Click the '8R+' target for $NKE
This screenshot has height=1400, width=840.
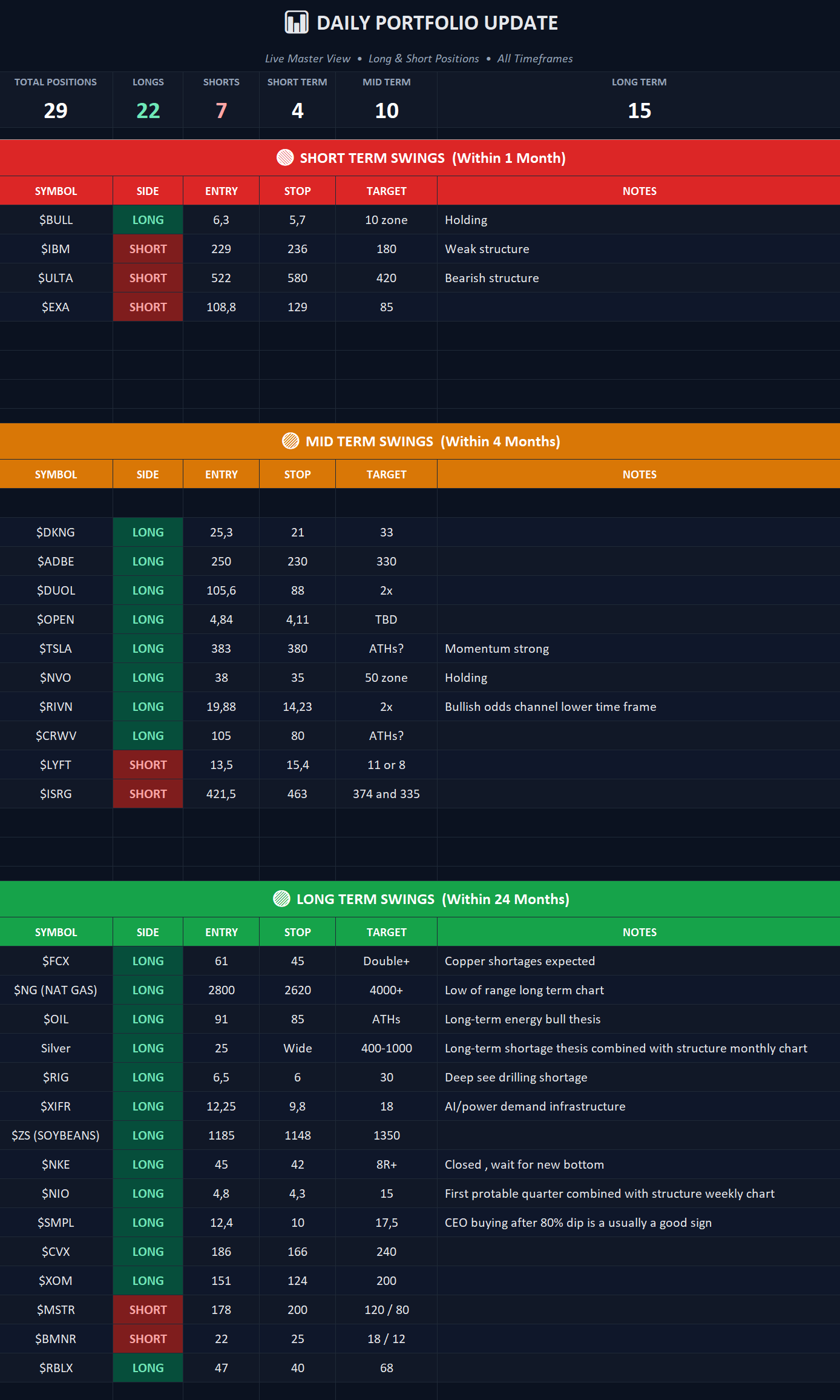(386, 1164)
